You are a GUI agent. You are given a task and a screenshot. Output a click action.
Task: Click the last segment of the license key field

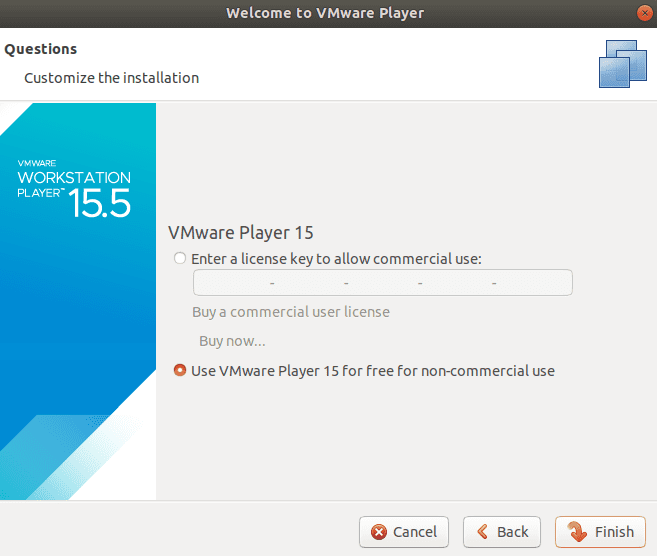pyautogui.click(x=533, y=283)
